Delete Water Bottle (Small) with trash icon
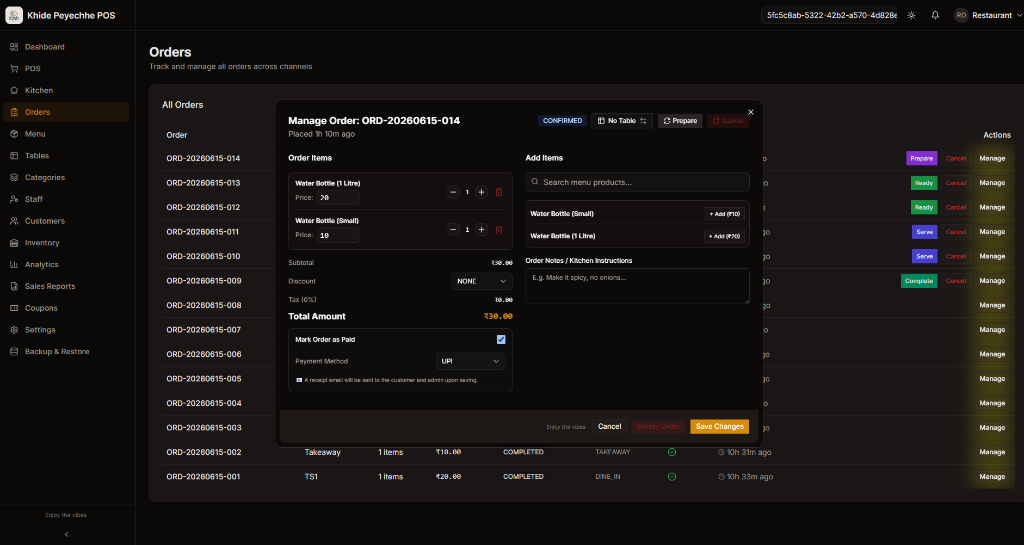The image size is (1024, 545). pos(499,230)
